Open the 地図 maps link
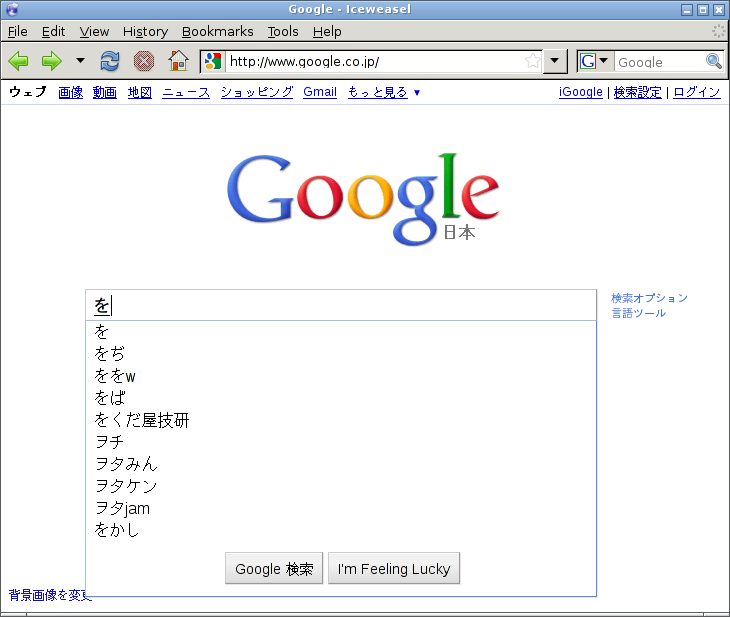730x617 pixels. pyautogui.click(x=140, y=92)
